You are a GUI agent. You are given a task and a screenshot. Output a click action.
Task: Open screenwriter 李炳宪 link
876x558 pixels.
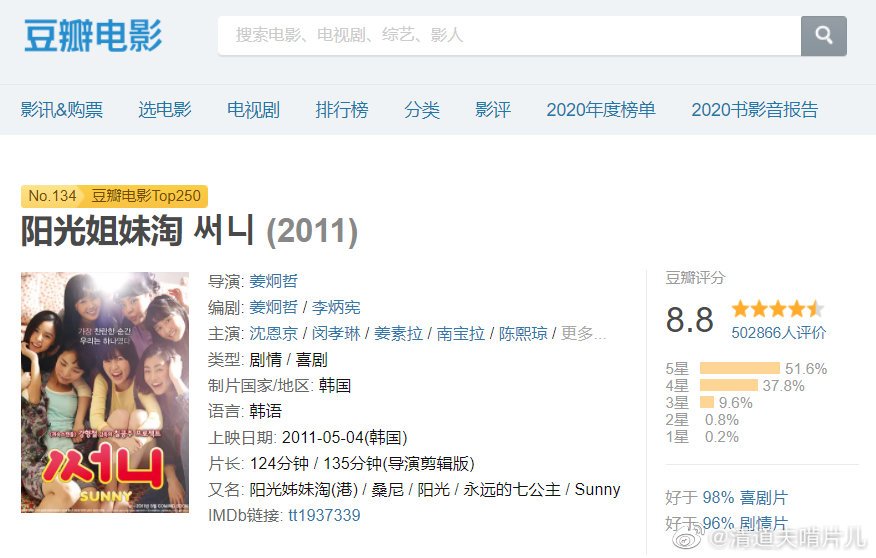click(336, 307)
